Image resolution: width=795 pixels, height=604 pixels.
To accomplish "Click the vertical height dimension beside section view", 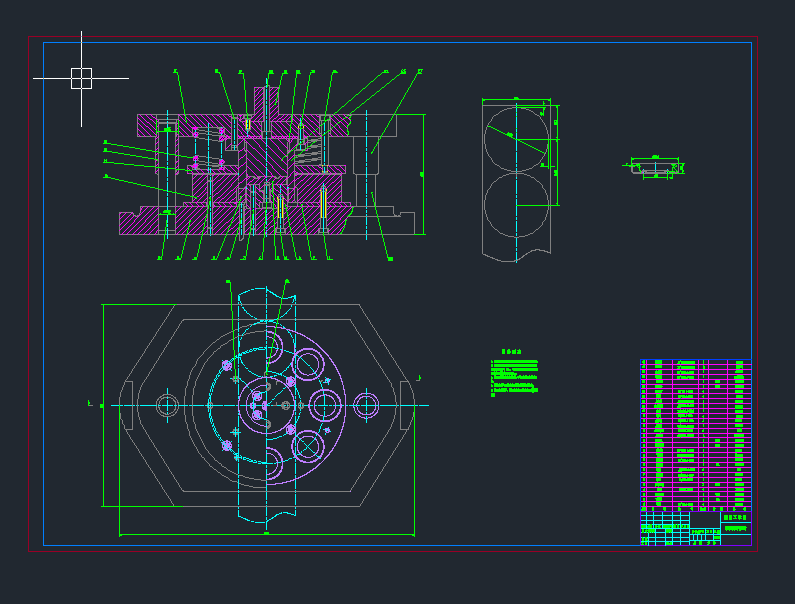I will point(423,174).
